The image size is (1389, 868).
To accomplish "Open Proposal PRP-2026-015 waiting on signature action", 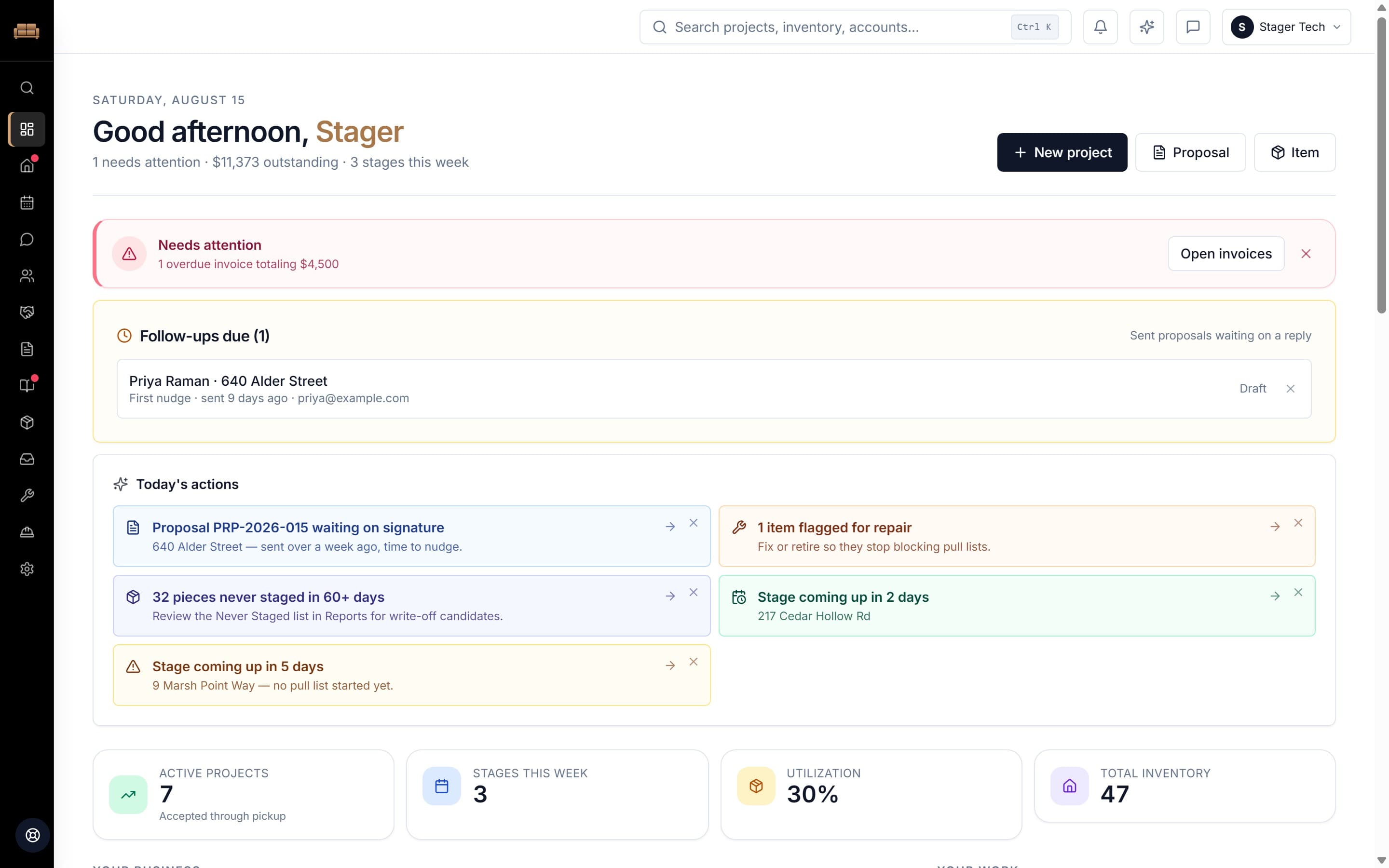I will pos(411,536).
